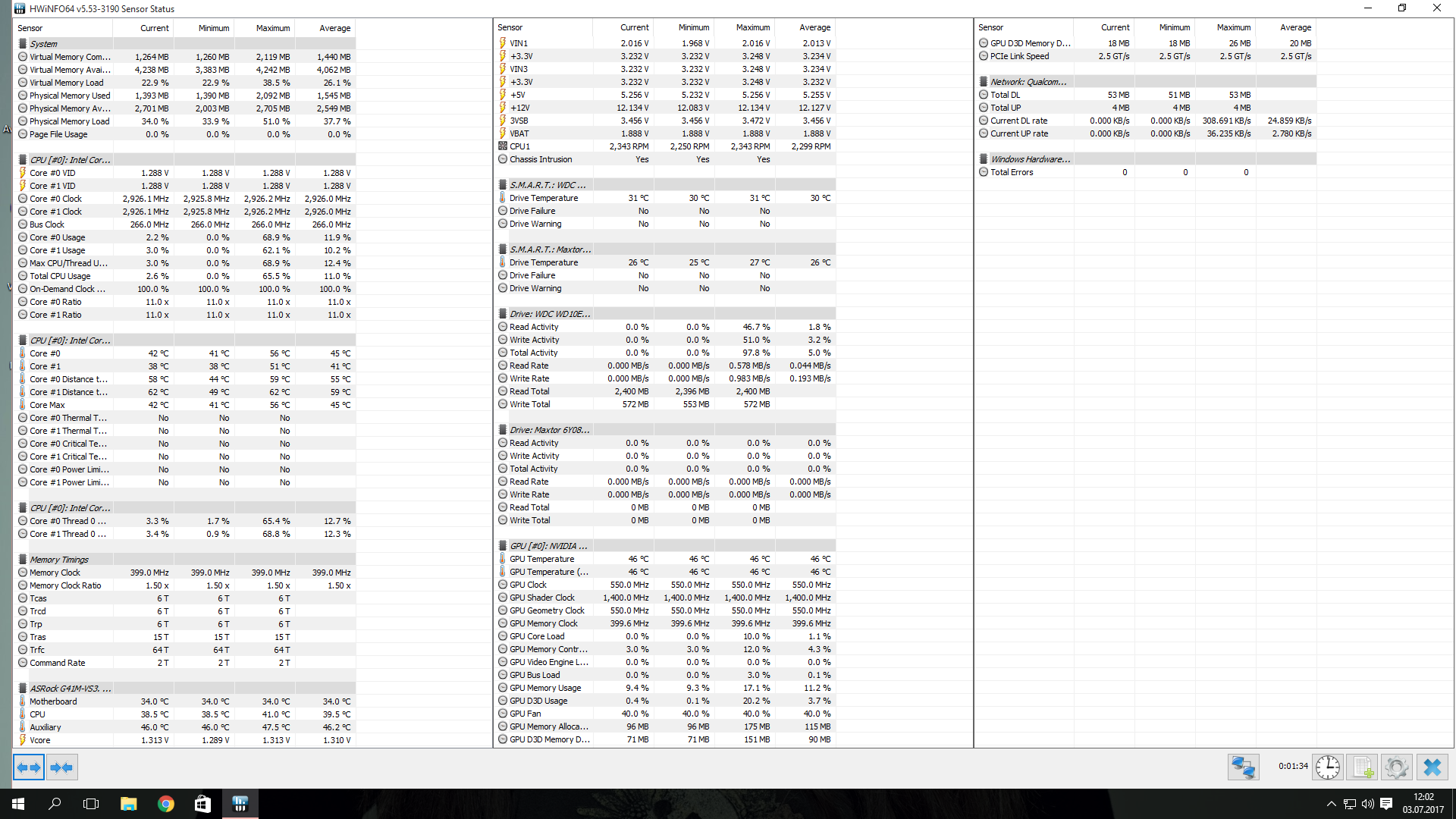The image size is (1456, 819).
Task: Click the collapse columns arrows button
Action: tap(61, 767)
